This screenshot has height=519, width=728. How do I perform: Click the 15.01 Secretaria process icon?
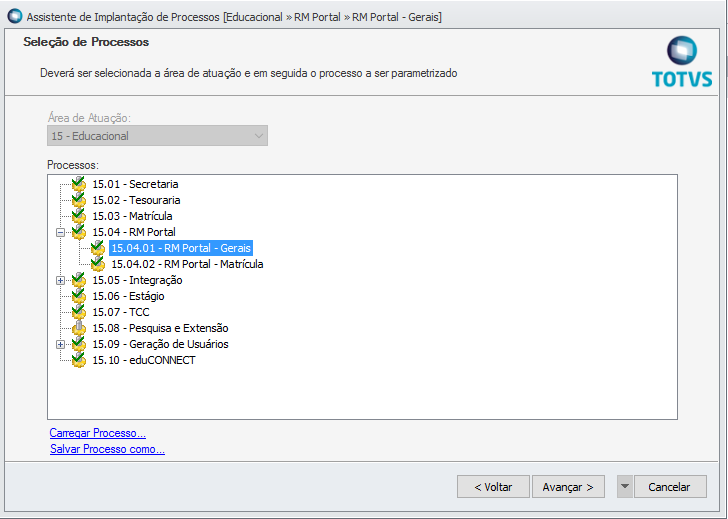78,184
